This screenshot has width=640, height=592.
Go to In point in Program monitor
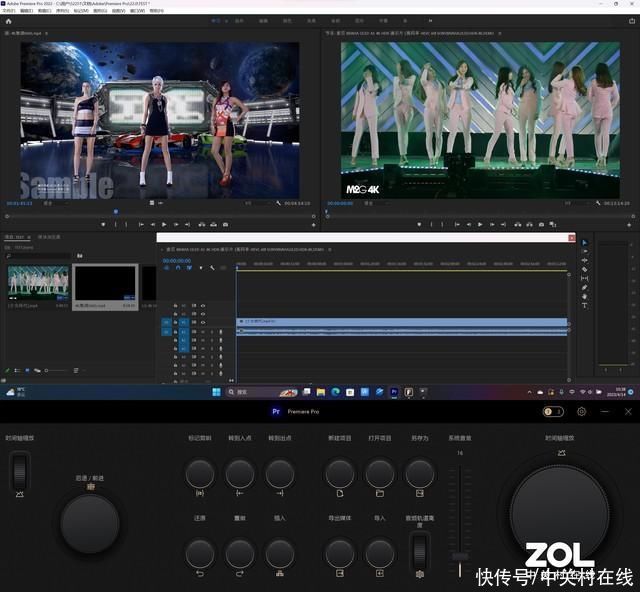pyautogui.click(x=457, y=225)
